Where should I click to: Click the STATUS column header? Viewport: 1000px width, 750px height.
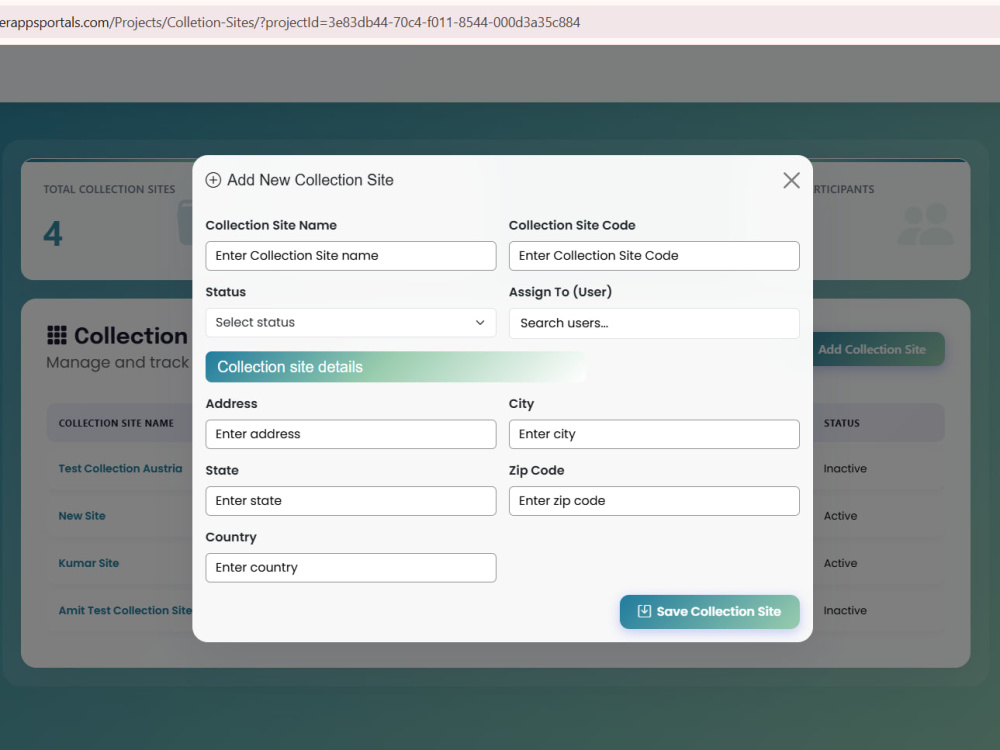pyautogui.click(x=842, y=423)
